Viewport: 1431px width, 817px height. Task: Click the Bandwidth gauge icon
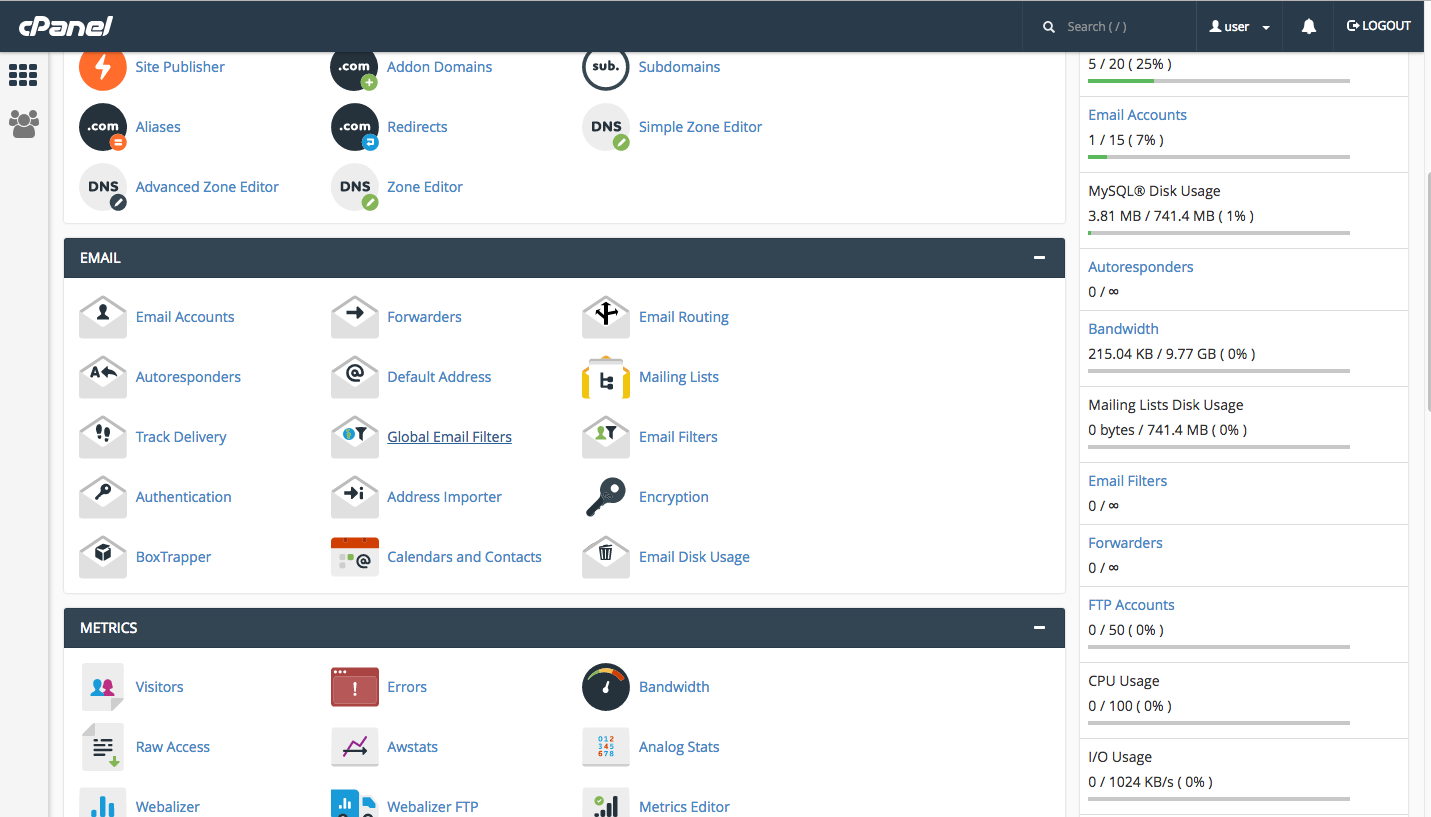pos(605,687)
